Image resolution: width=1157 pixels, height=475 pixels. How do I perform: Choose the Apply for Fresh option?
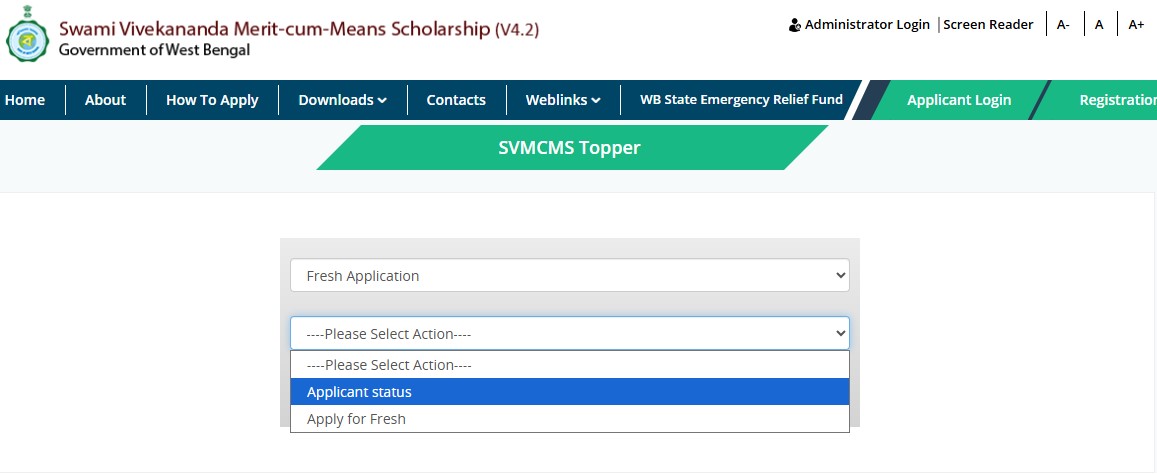[x=570, y=419]
